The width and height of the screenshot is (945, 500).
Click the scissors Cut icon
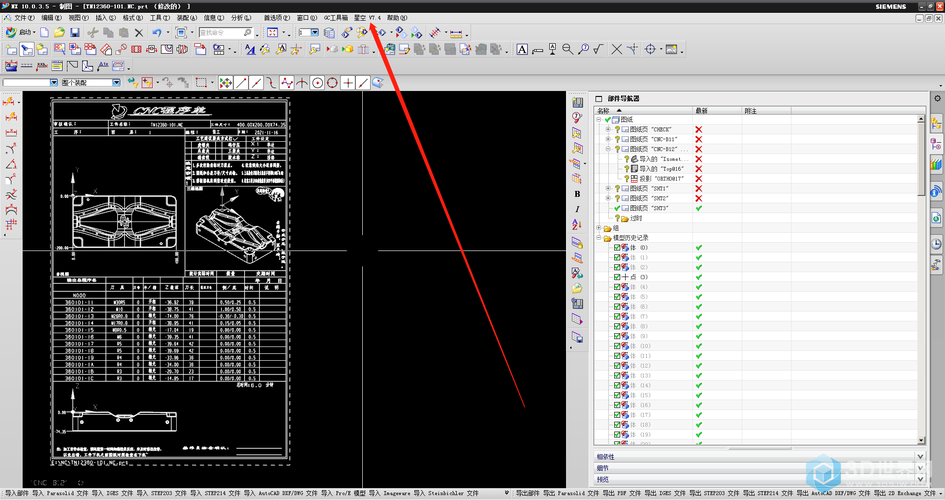click(x=92, y=33)
